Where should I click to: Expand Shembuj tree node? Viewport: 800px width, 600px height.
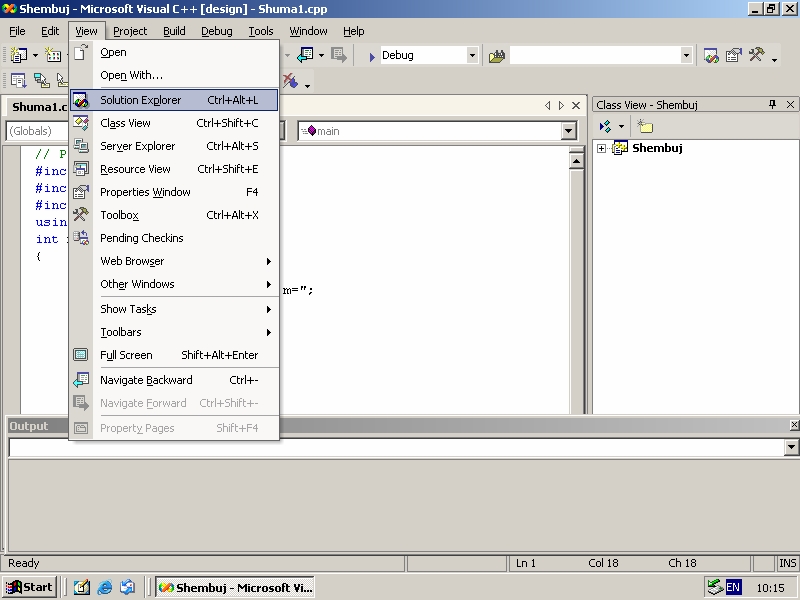click(x=602, y=148)
